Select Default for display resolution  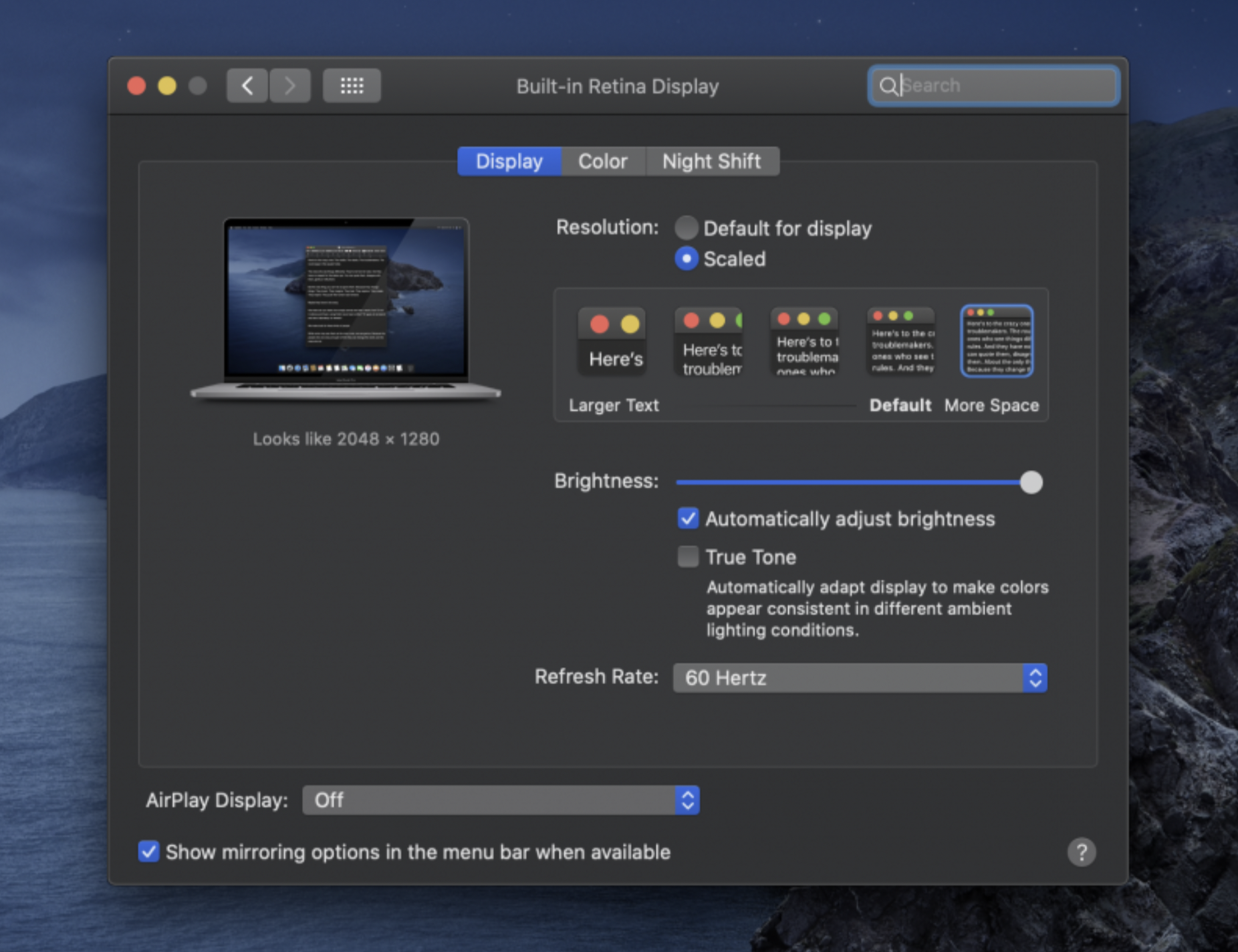[x=687, y=228]
